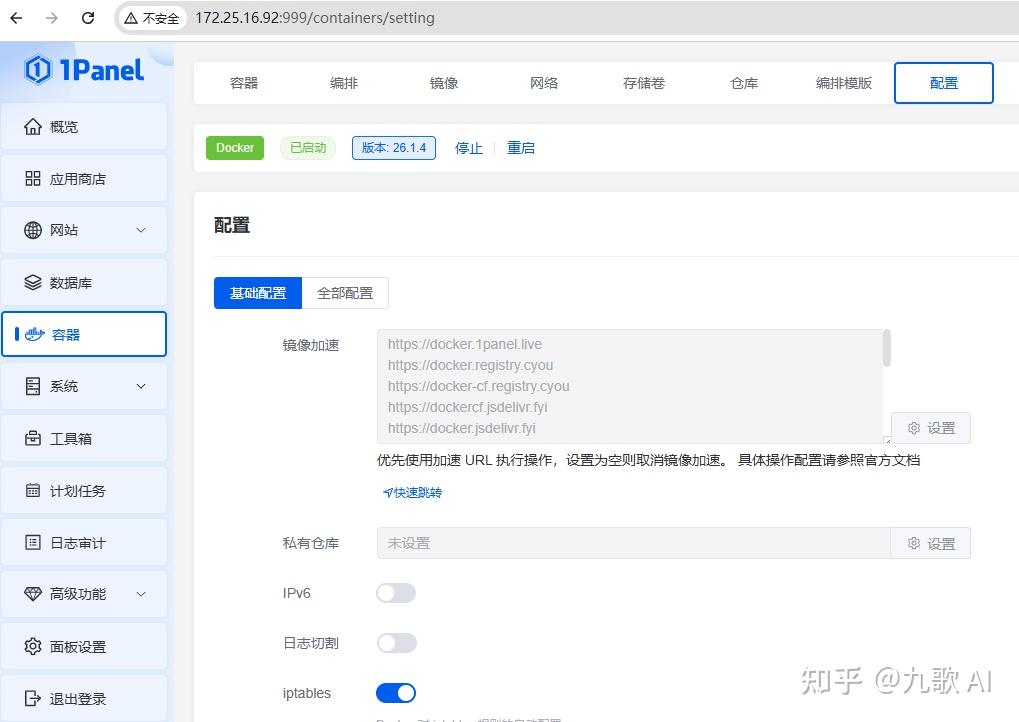This screenshot has height=722, width=1019.
Task: Click the 快速跳转 link
Action: (x=413, y=493)
